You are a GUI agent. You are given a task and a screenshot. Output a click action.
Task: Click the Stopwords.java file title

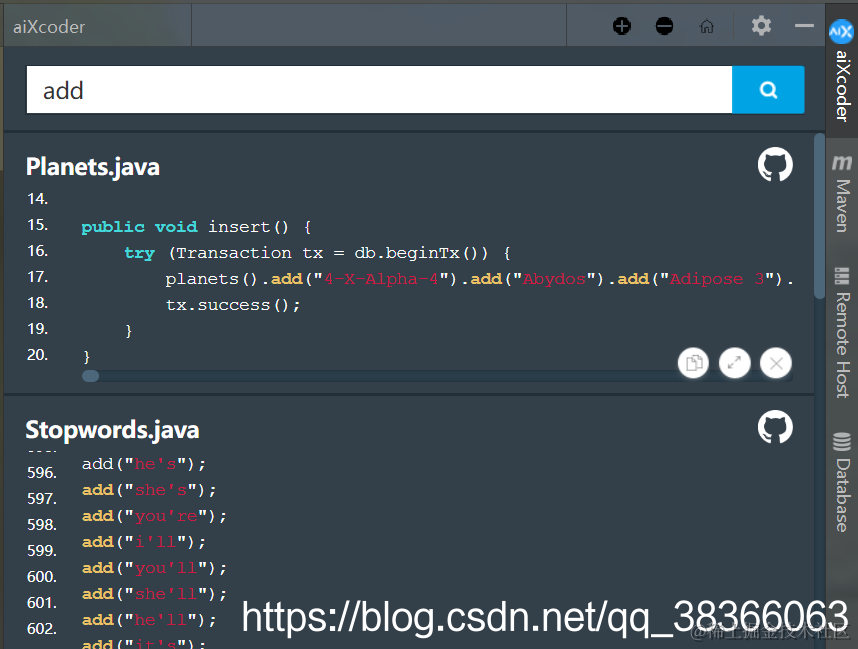tap(112, 430)
